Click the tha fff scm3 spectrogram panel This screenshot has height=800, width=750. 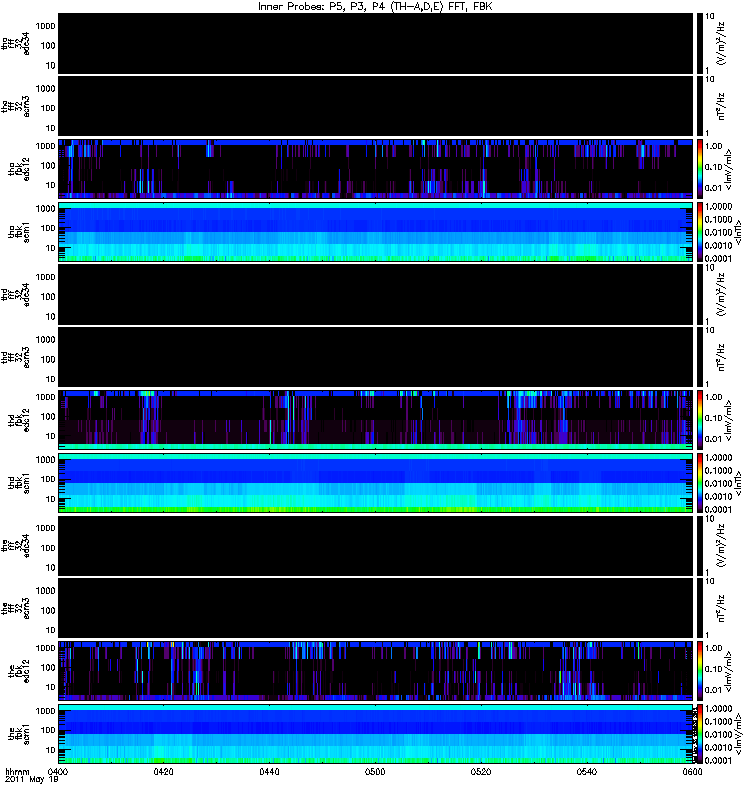point(375,106)
